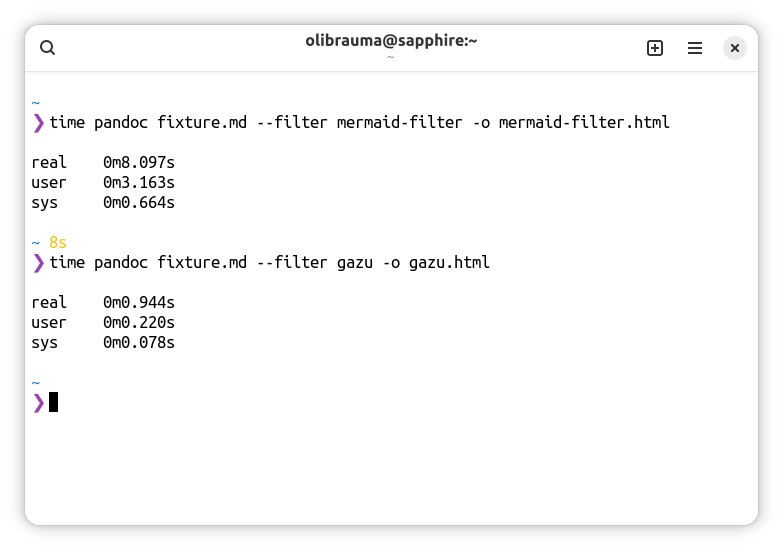Click the purple prompt arrow before first command

pyautogui.click(x=38, y=123)
